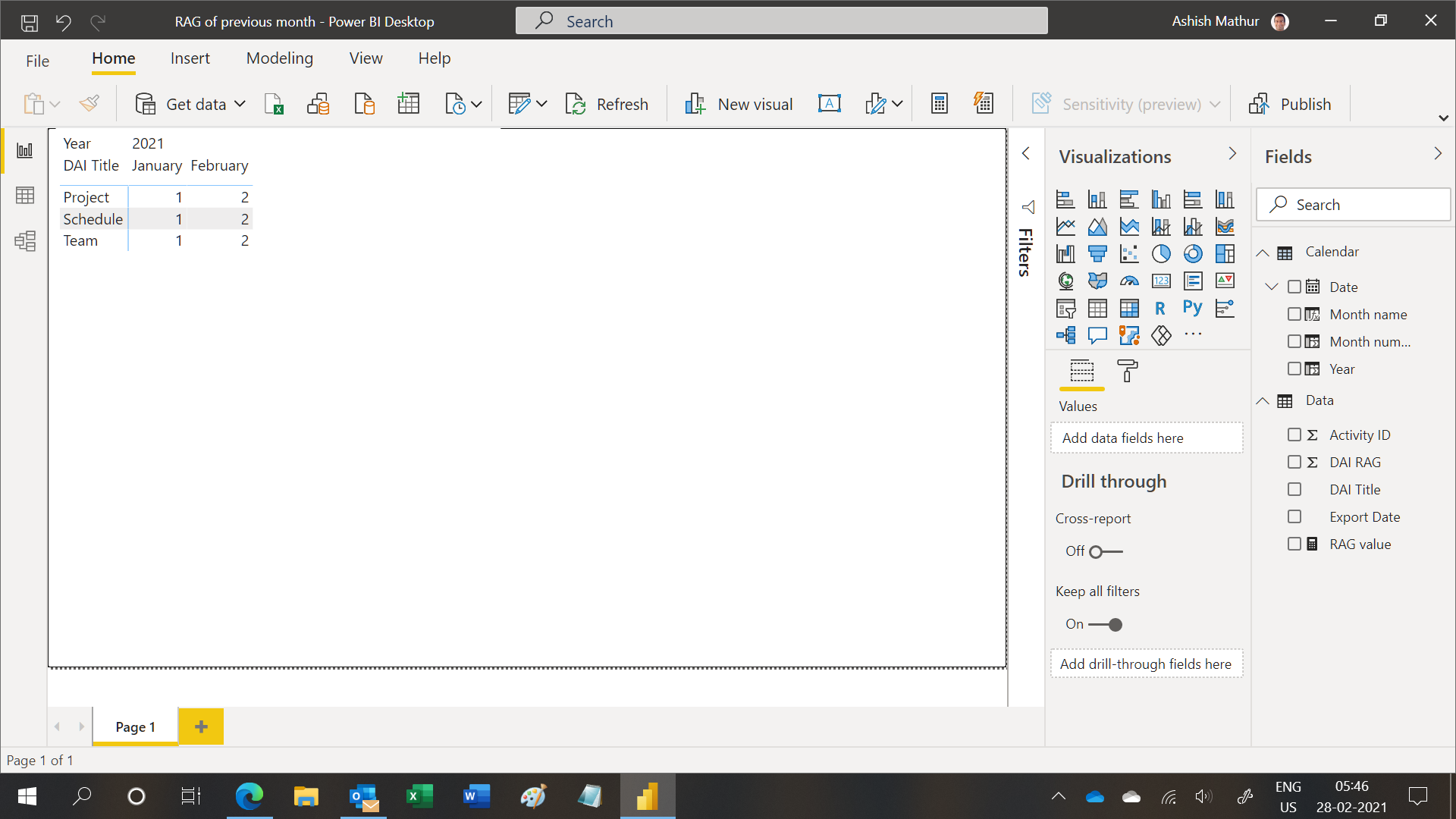This screenshot has height=819, width=1456.
Task: Switch to Data view in left sidebar
Action: click(x=25, y=196)
